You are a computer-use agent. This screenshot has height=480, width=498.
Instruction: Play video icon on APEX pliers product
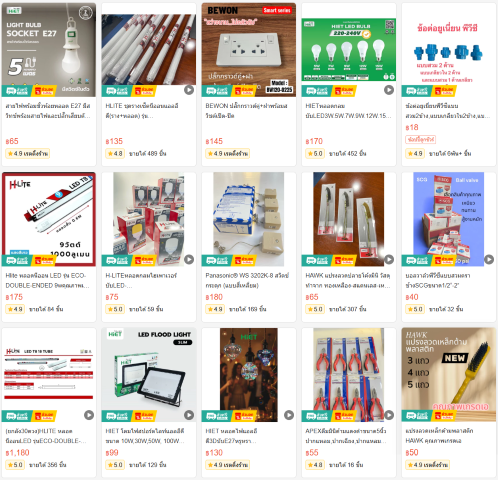coord(389,415)
